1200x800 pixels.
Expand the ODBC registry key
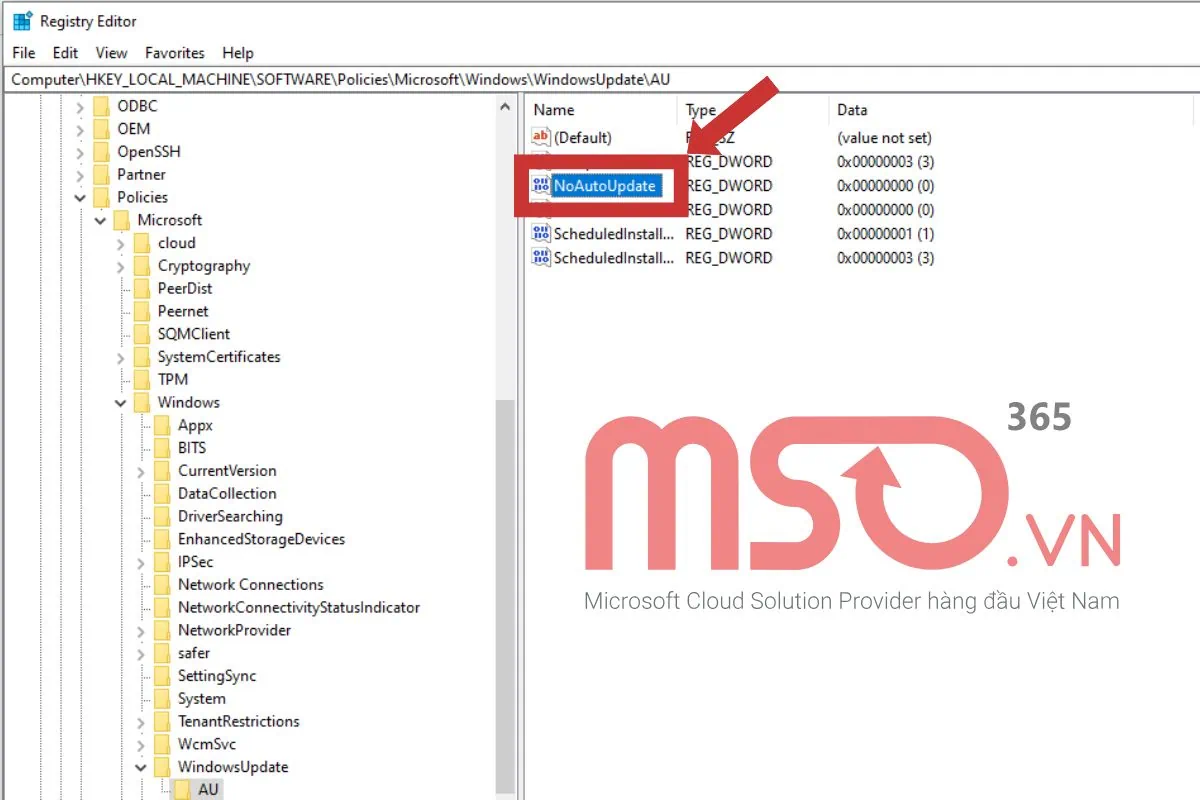(79, 106)
